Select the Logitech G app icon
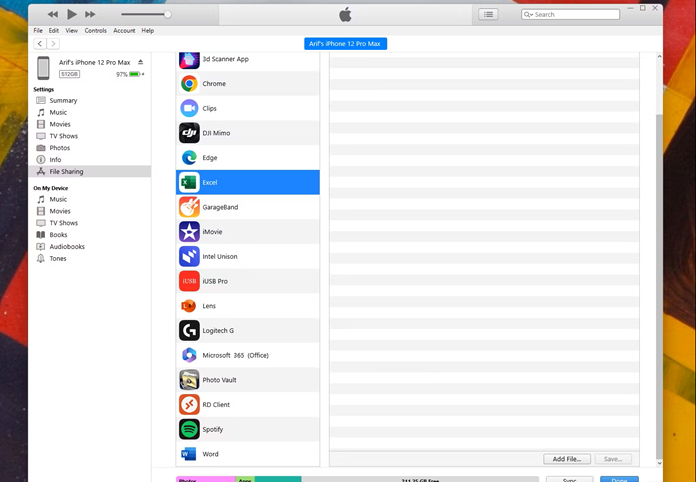This screenshot has height=482, width=696. click(189, 331)
